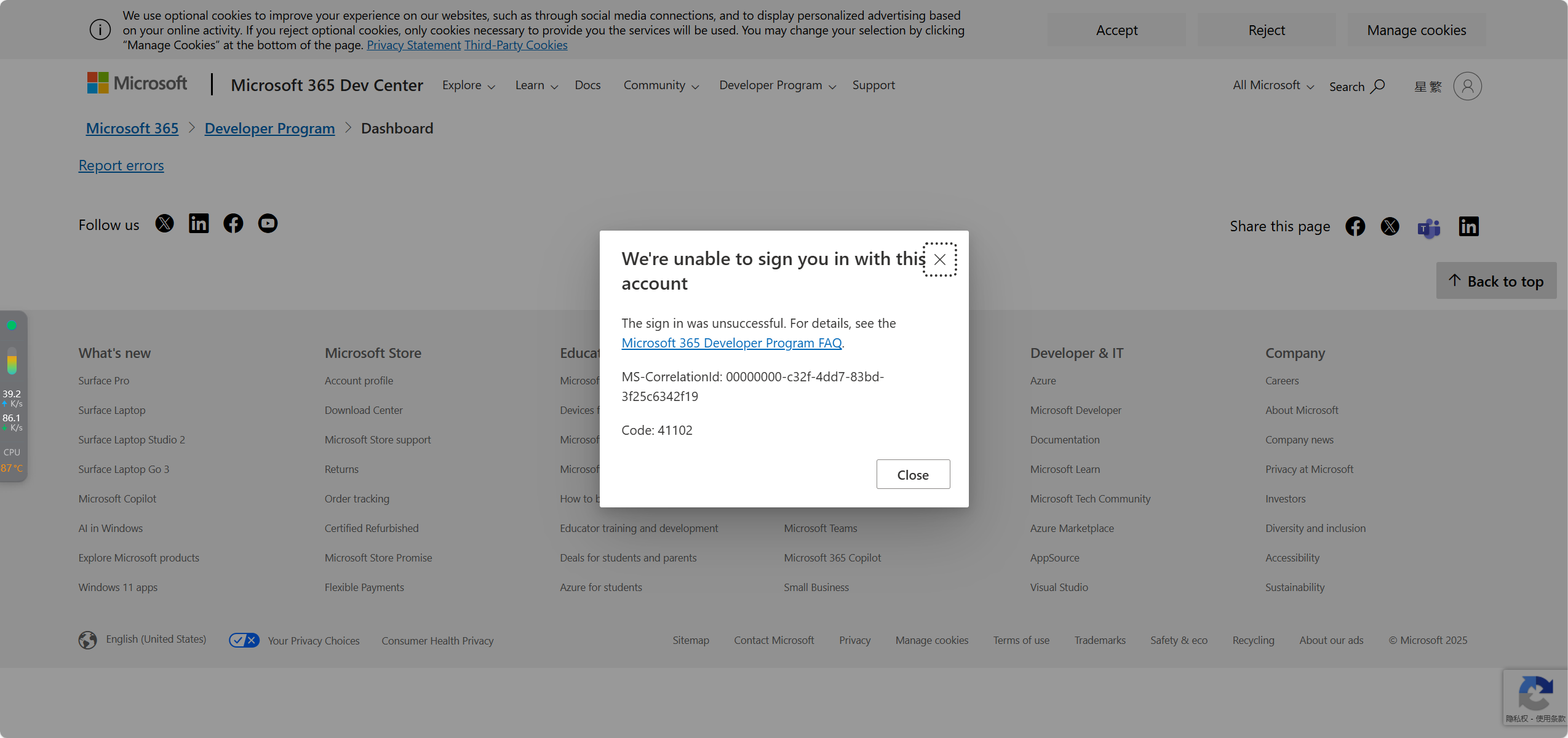Close the sign-in error dialog with X
Viewport: 1568px width, 738px height.
(x=939, y=260)
